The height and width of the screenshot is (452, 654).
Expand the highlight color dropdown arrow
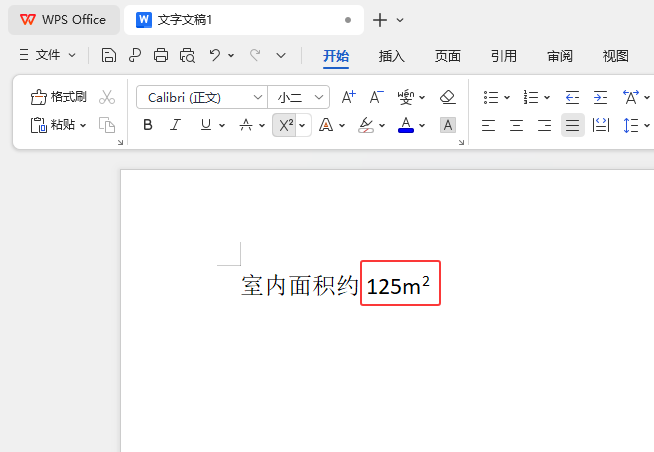pyautogui.click(x=382, y=125)
